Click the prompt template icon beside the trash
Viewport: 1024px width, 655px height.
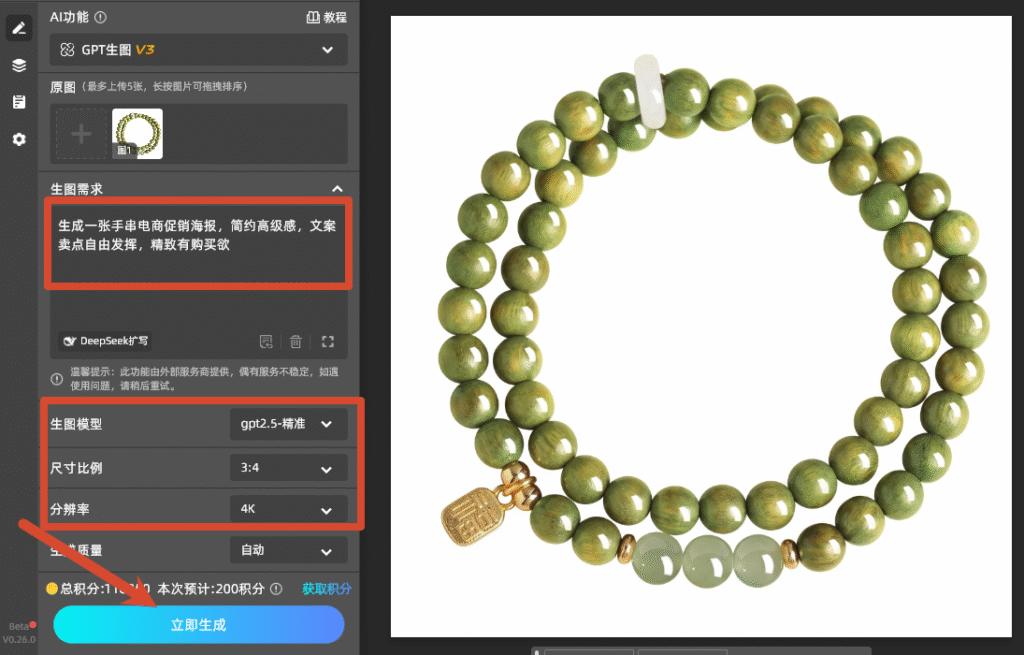click(x=266, y=342)
